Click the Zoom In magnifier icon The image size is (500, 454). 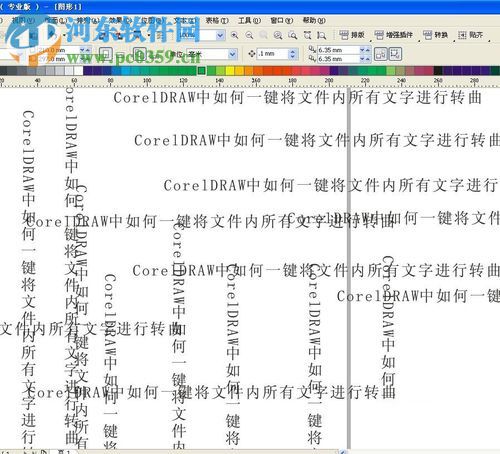point(235,35)
